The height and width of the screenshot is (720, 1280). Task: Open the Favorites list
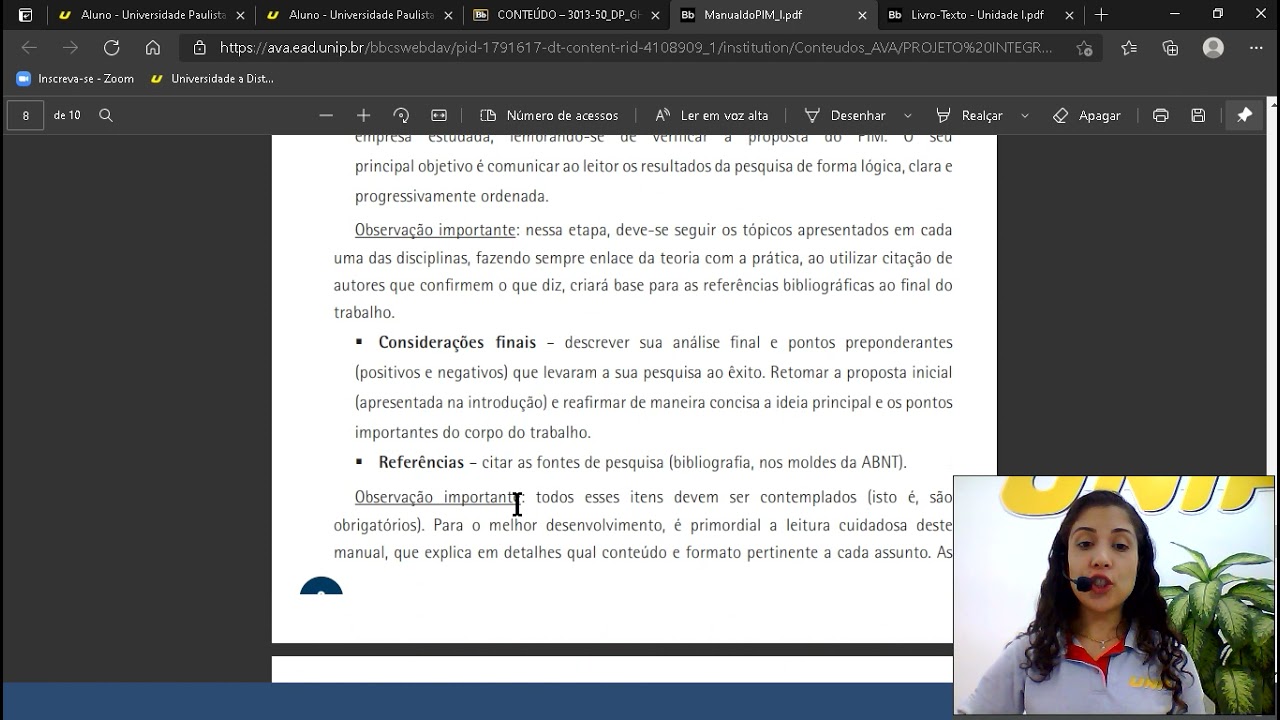[1129, 48]
